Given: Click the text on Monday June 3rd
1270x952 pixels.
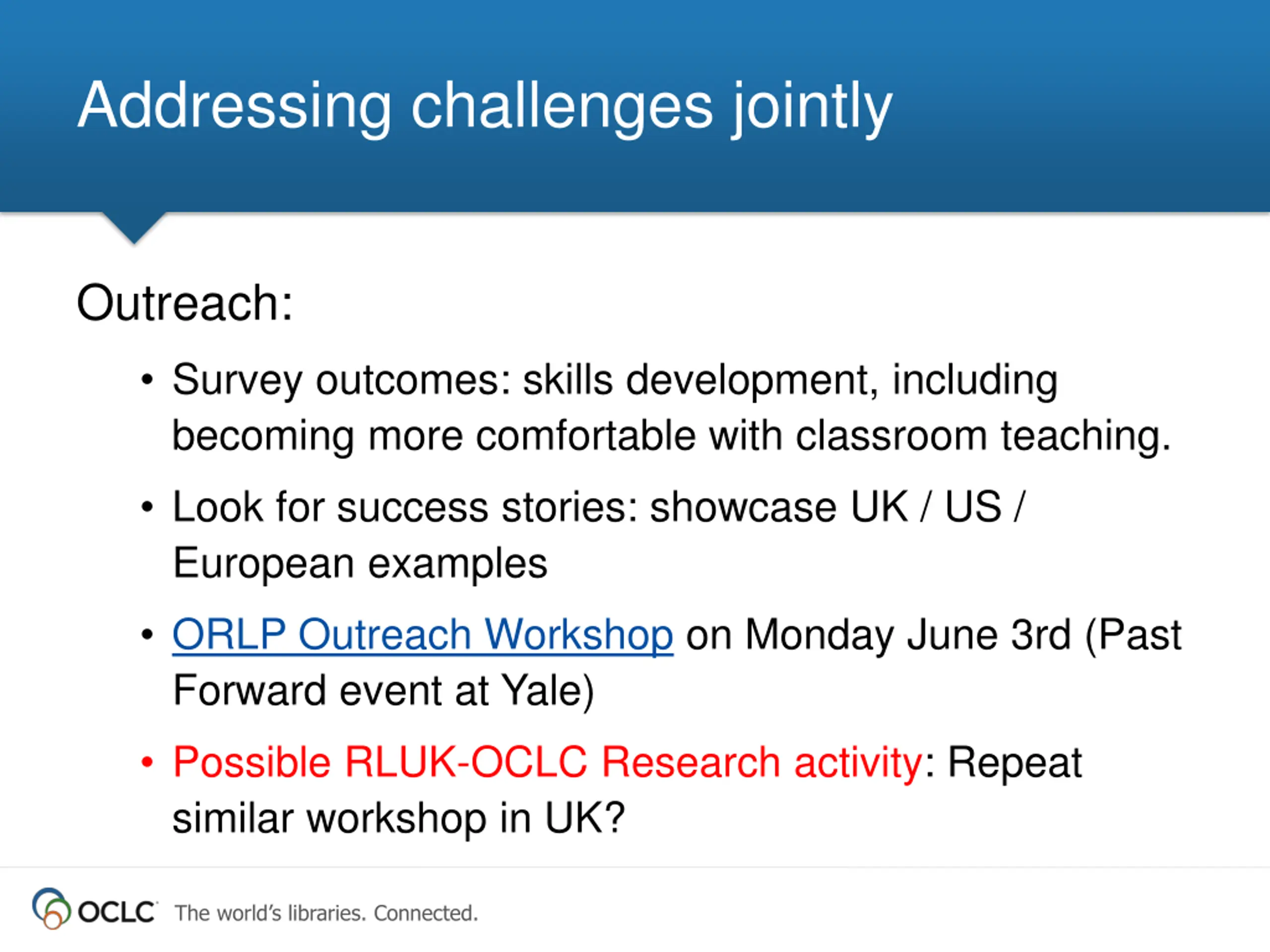Looking at the screenshot, I should 879,635.
